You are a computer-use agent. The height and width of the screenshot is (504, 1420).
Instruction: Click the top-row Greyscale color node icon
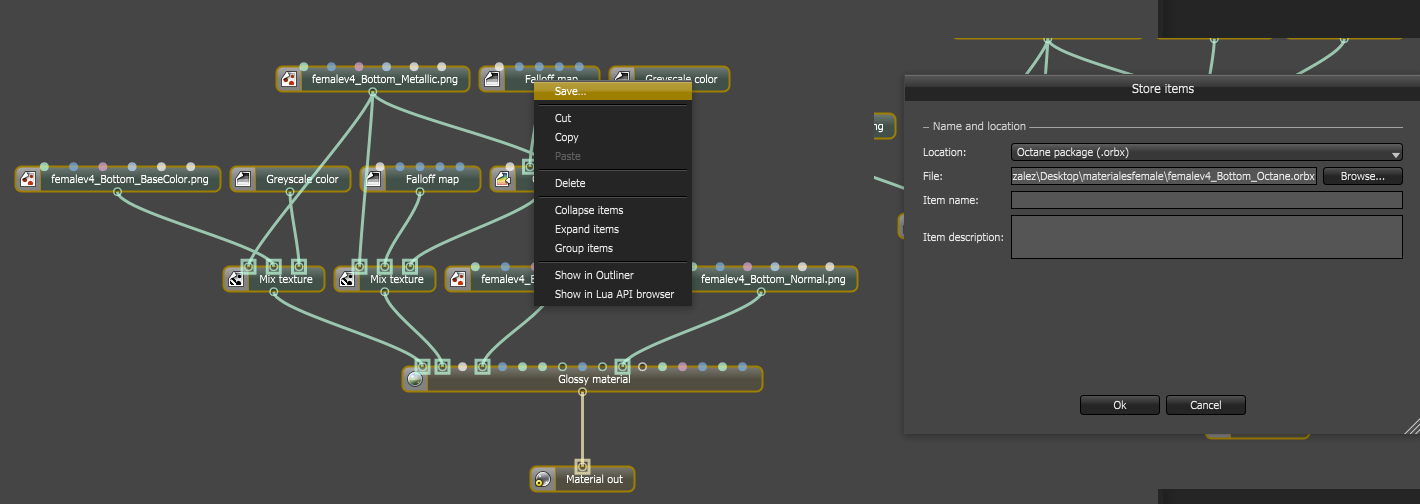[621, 79]
